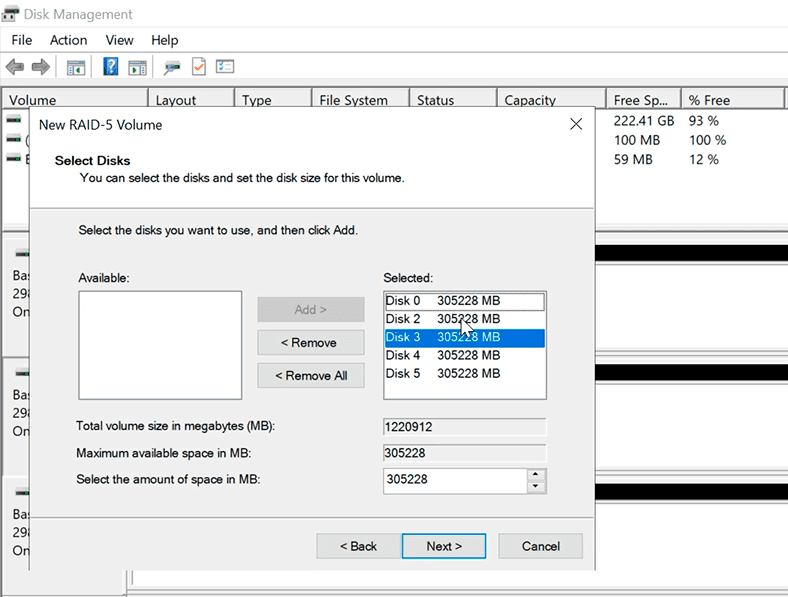Viewport: 788px width, 597px height.
Task: Proceed with the Next button
Action: tap(444, 546)
